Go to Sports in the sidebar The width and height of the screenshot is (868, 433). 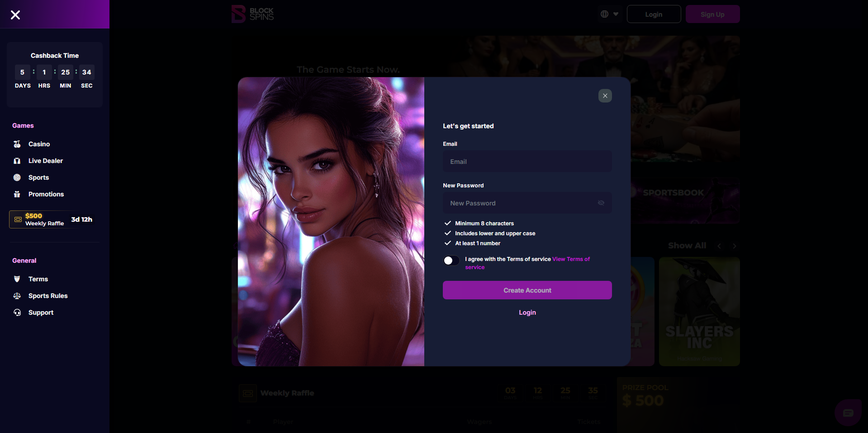(38, 177)
